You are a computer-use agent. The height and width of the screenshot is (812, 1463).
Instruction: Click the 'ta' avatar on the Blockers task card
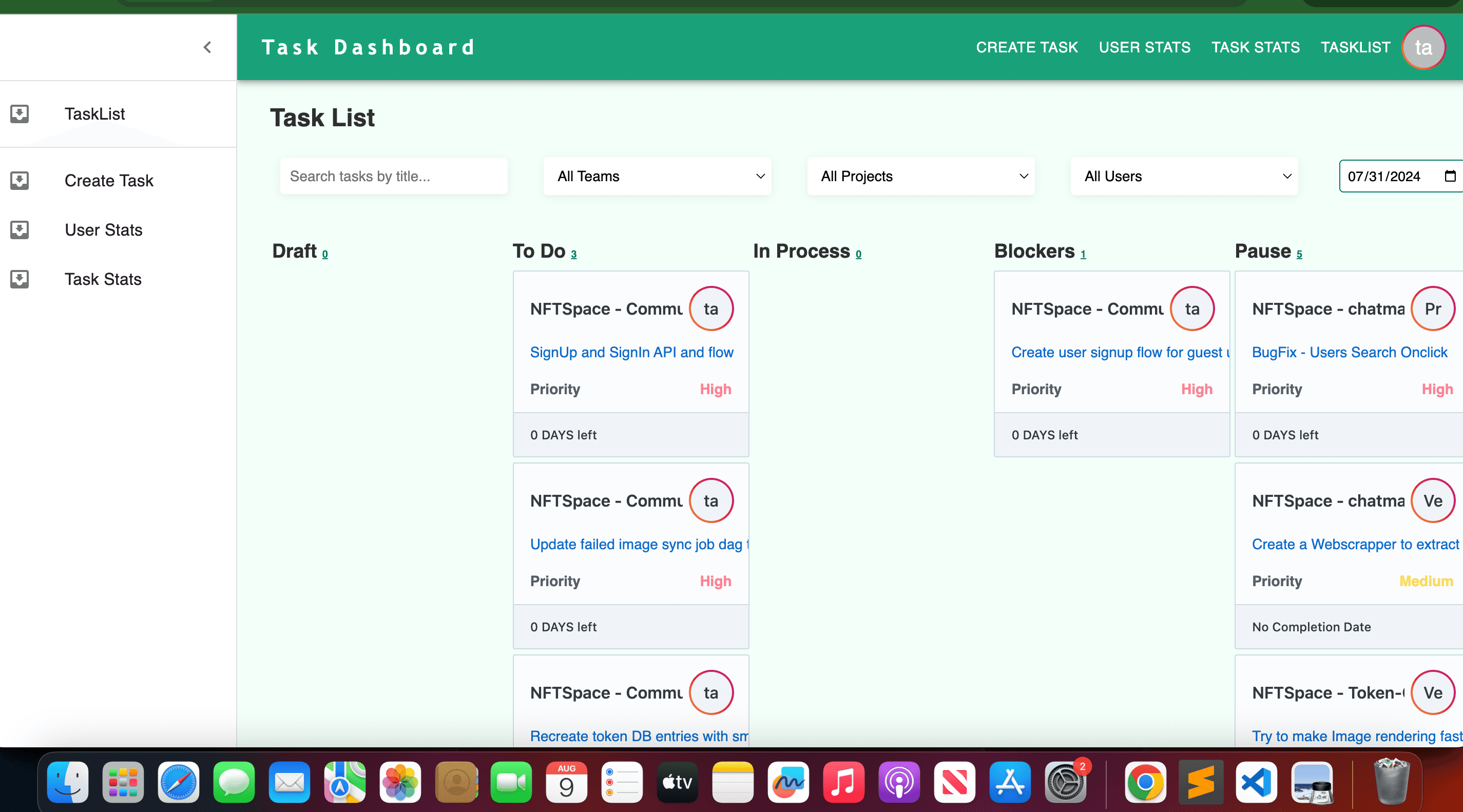click(1192, 308)
